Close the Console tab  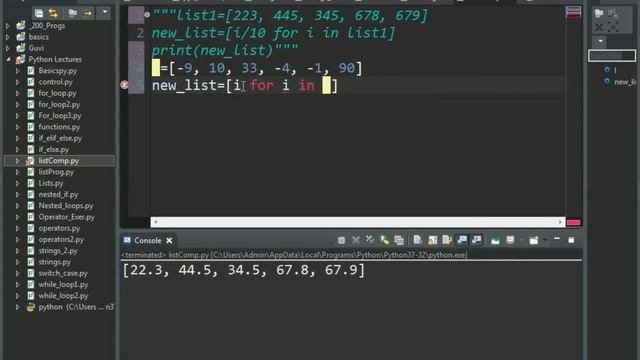[x=169, y=241]
